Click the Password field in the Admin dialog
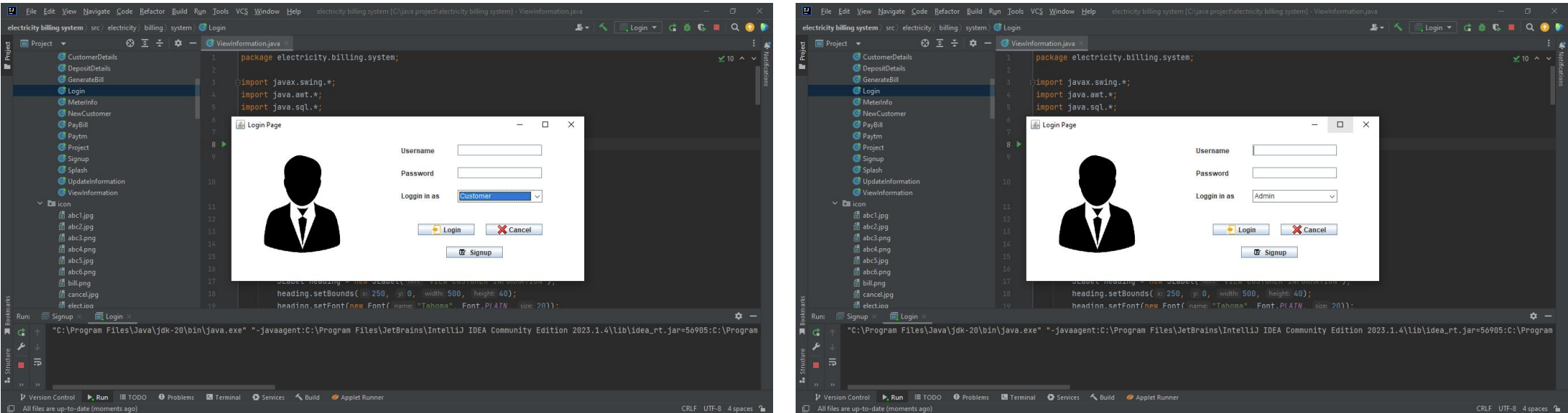 [1295, 173]
